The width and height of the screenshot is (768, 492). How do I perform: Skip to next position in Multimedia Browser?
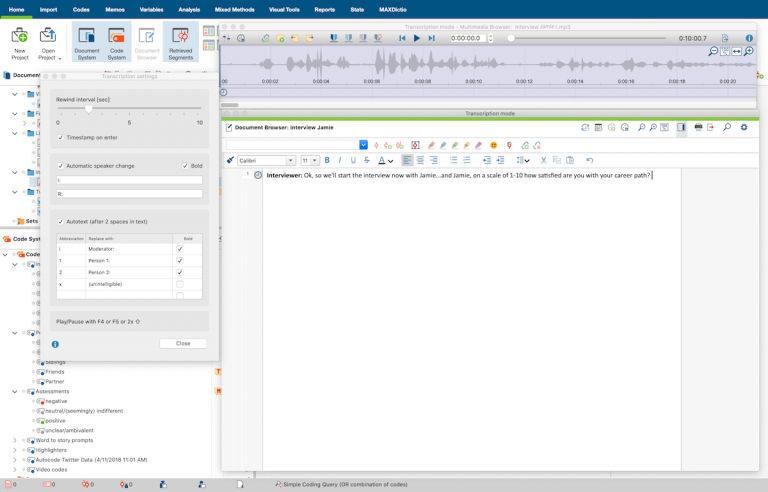(x=432, y=38)
